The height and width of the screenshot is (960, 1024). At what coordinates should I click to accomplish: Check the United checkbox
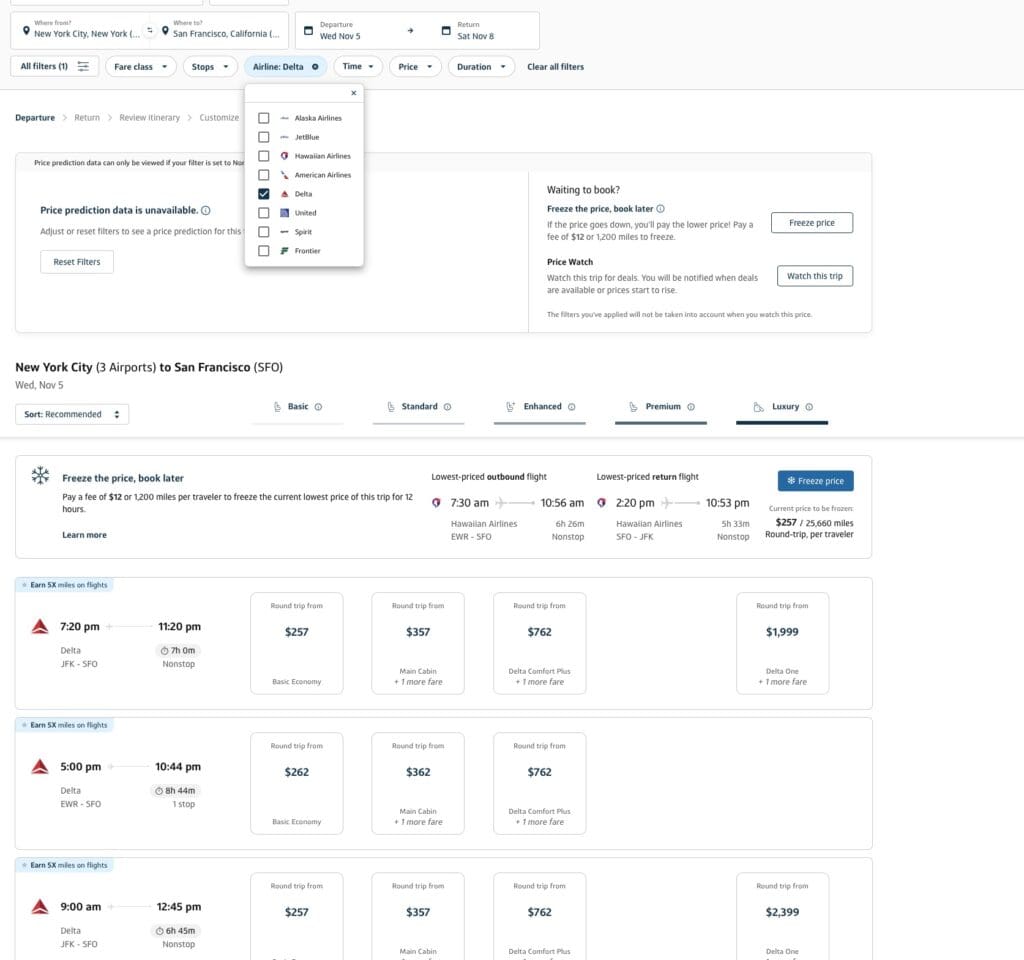pos(264,213)
